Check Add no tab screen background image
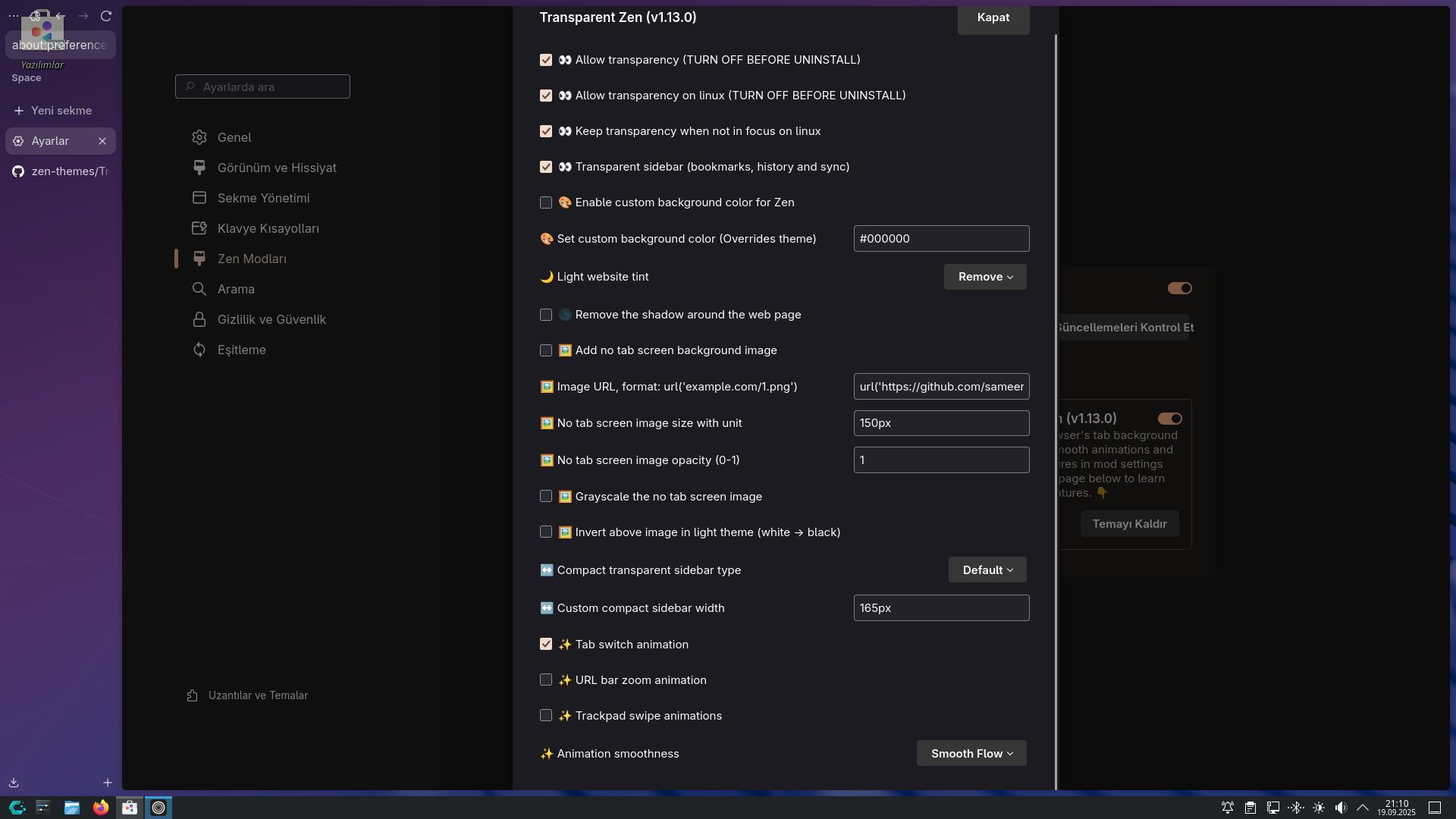The width and height of the screenshot is (1456, 819). point(546,350)
